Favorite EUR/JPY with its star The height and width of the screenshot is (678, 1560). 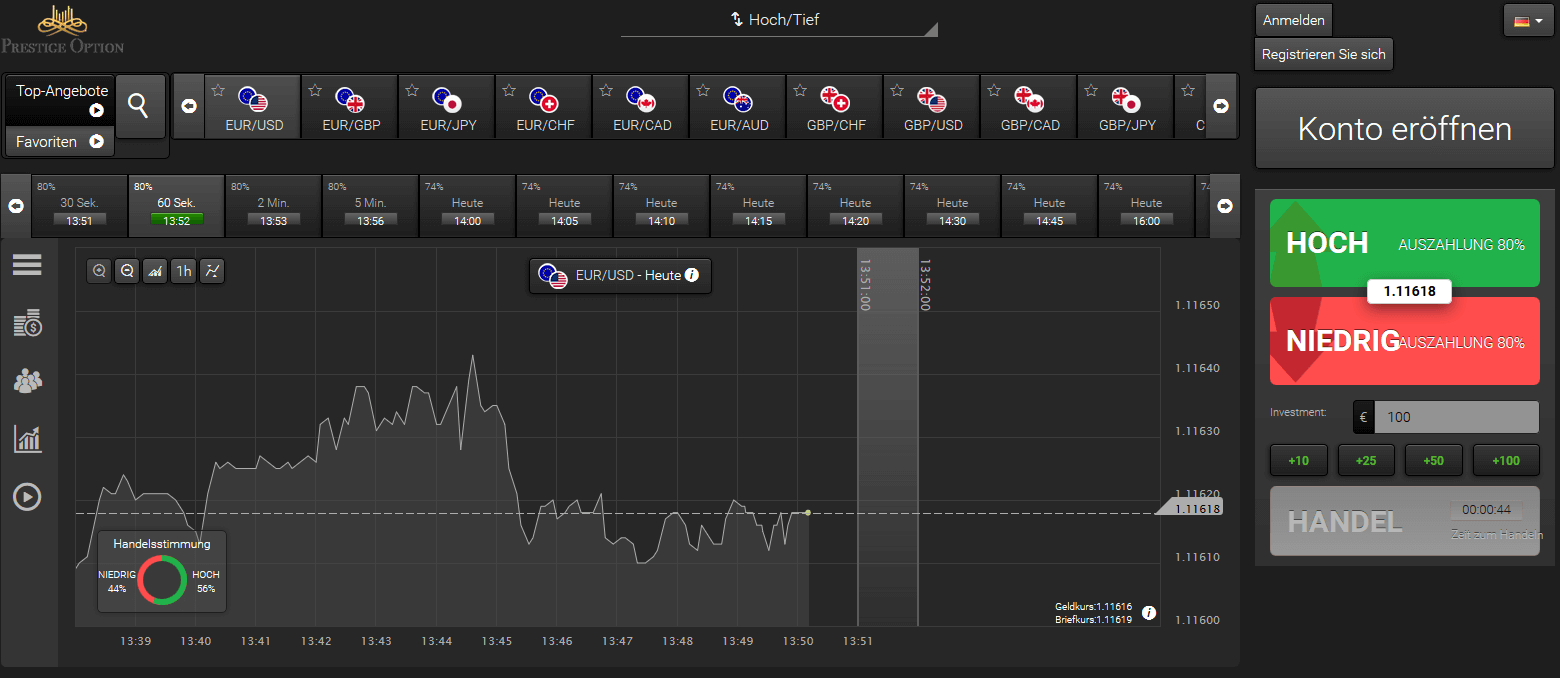coord(411,90)
